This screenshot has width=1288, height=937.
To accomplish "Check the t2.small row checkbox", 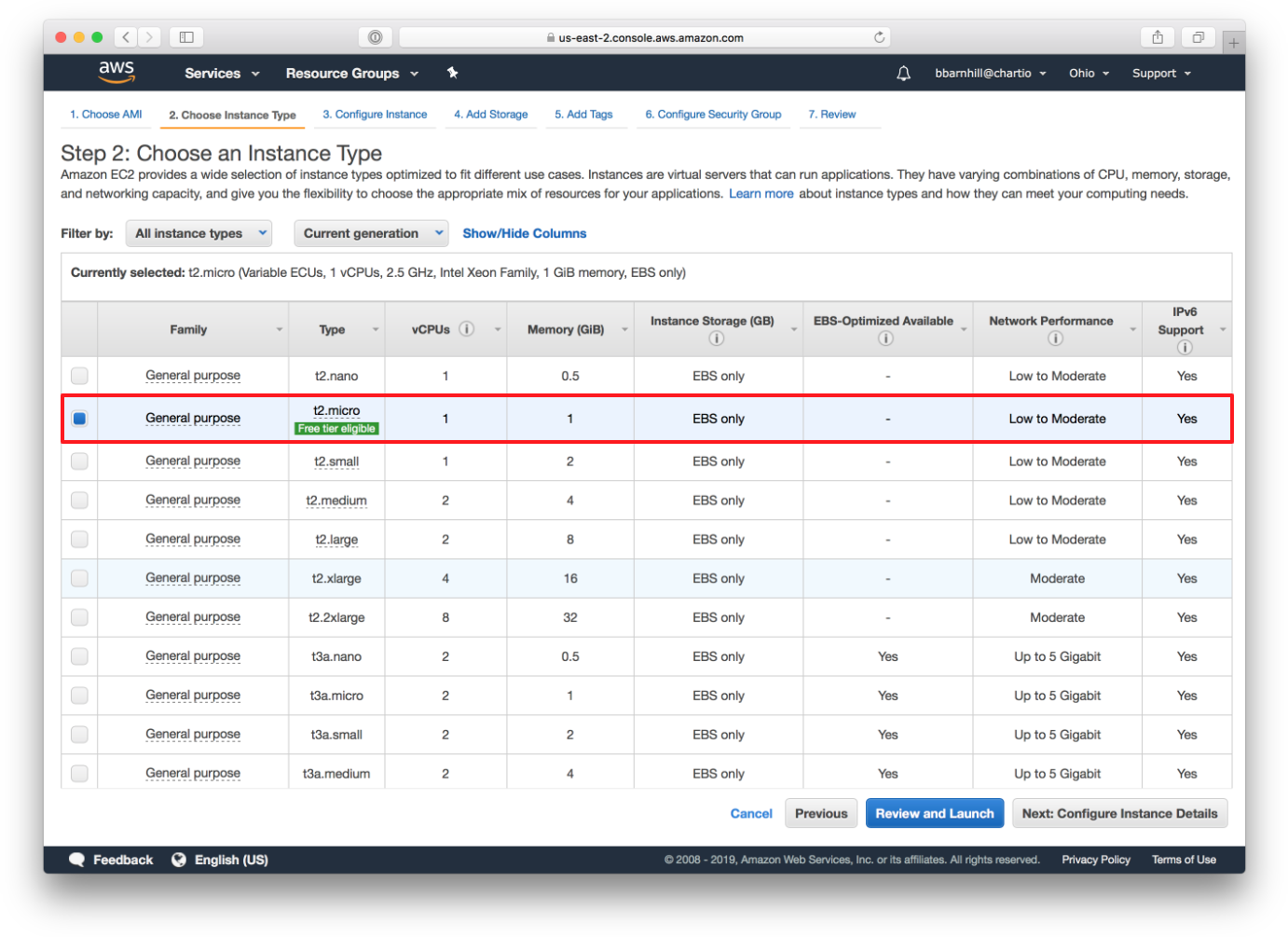I will (79, 461).
